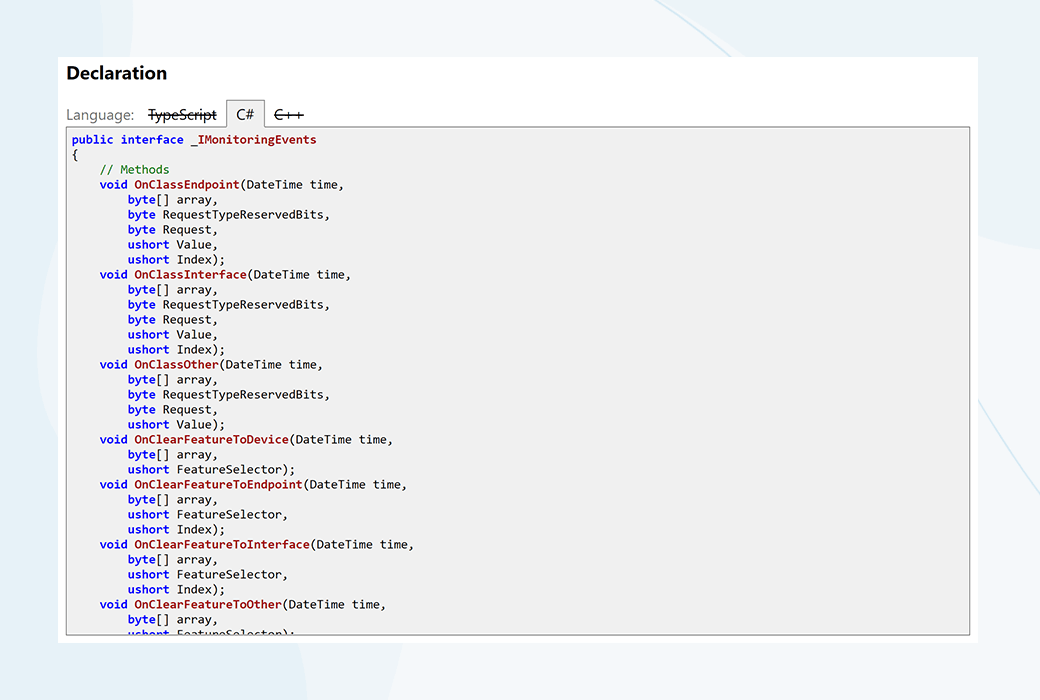Click the '// Methods' comment line
This screenshot has width=1040, height=700.
[x=134, y=170]
